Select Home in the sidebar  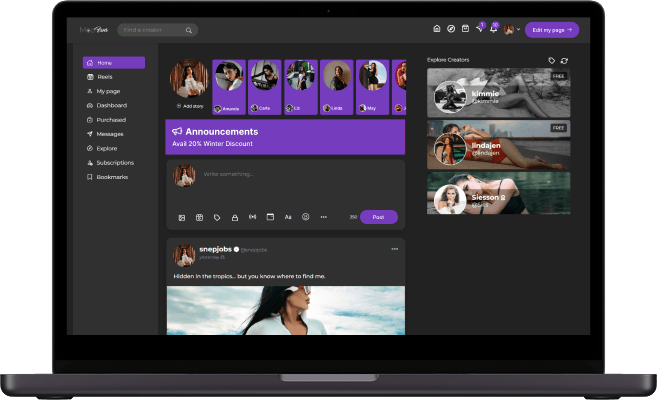[x=114, y=63]
